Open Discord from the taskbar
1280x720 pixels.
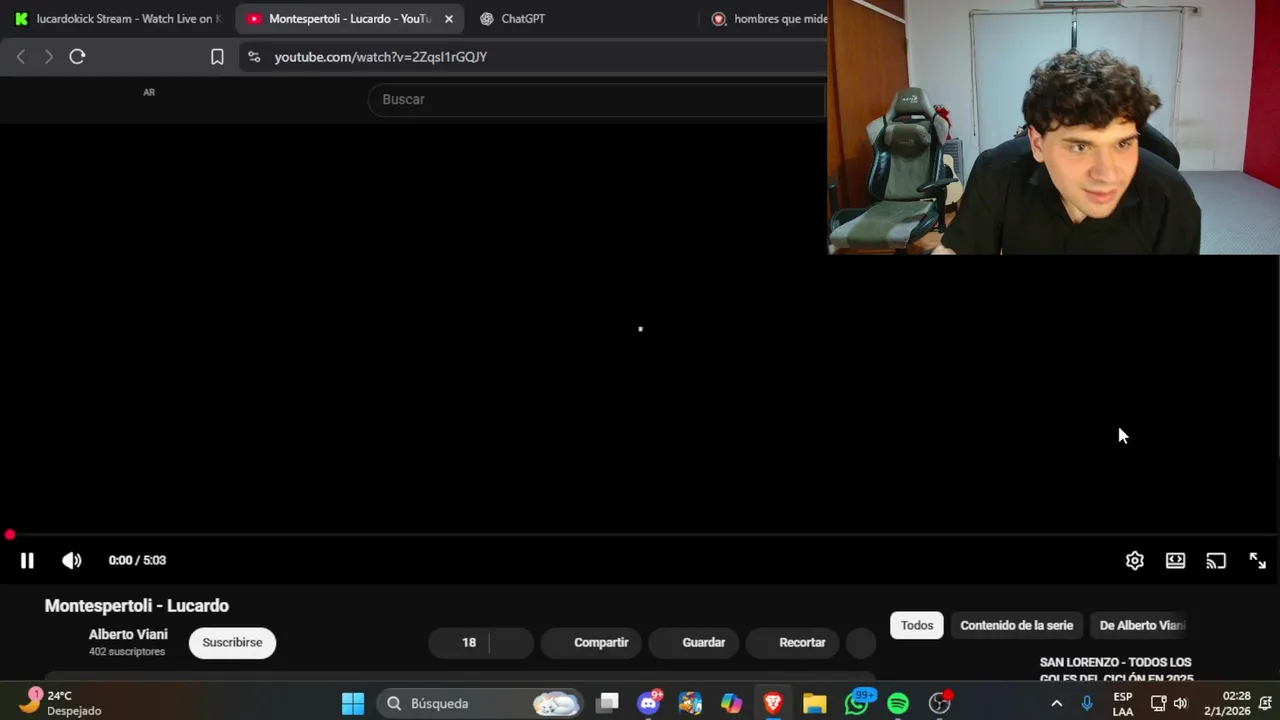pos(649,704)
